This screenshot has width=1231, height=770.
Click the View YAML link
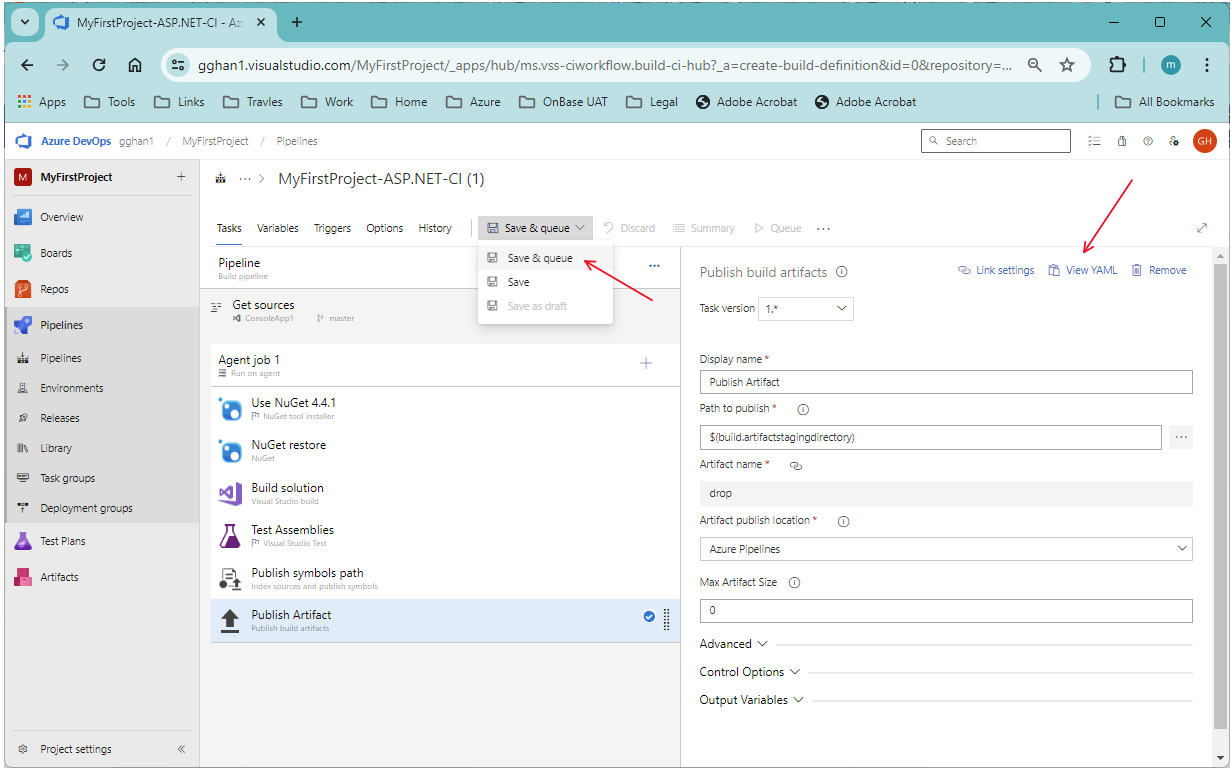click(1083, 270)
